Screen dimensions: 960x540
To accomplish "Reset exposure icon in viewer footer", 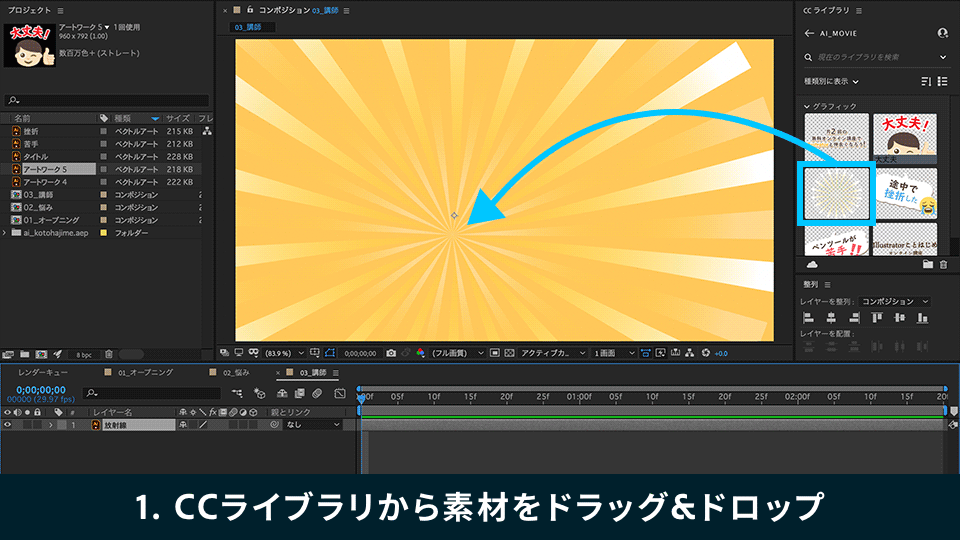I will (706, 353).
